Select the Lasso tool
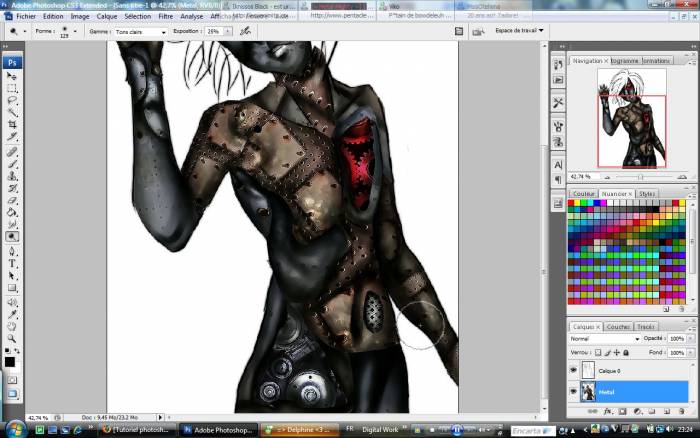 (x=12, y=100)
